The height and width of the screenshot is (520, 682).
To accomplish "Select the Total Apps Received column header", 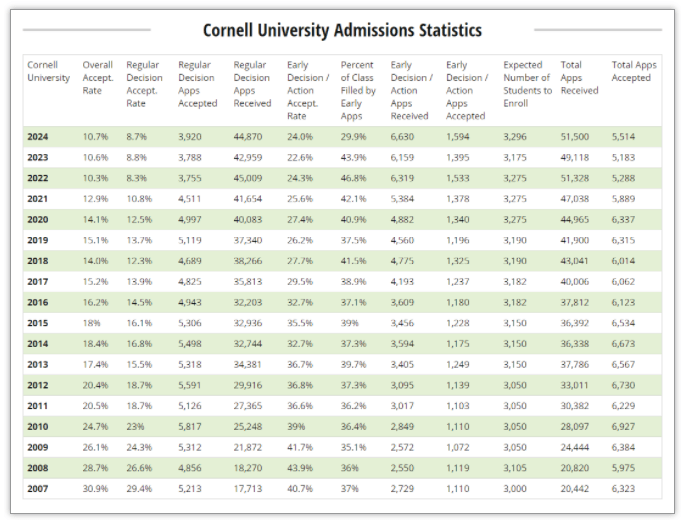I will 579,78.
